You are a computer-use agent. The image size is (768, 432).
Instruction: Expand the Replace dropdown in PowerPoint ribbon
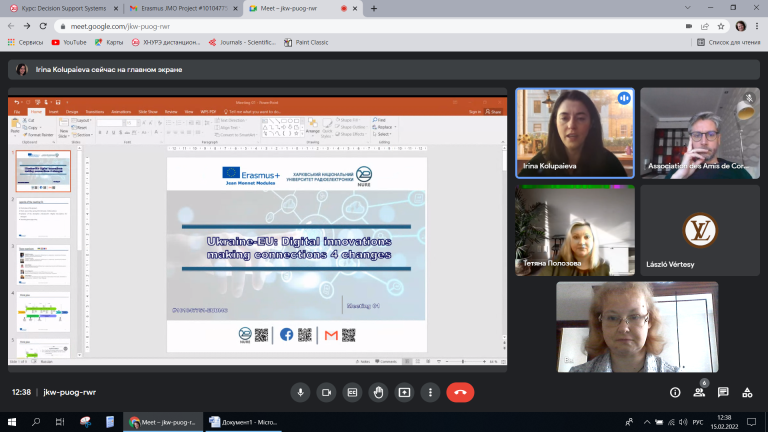(395, 127)
